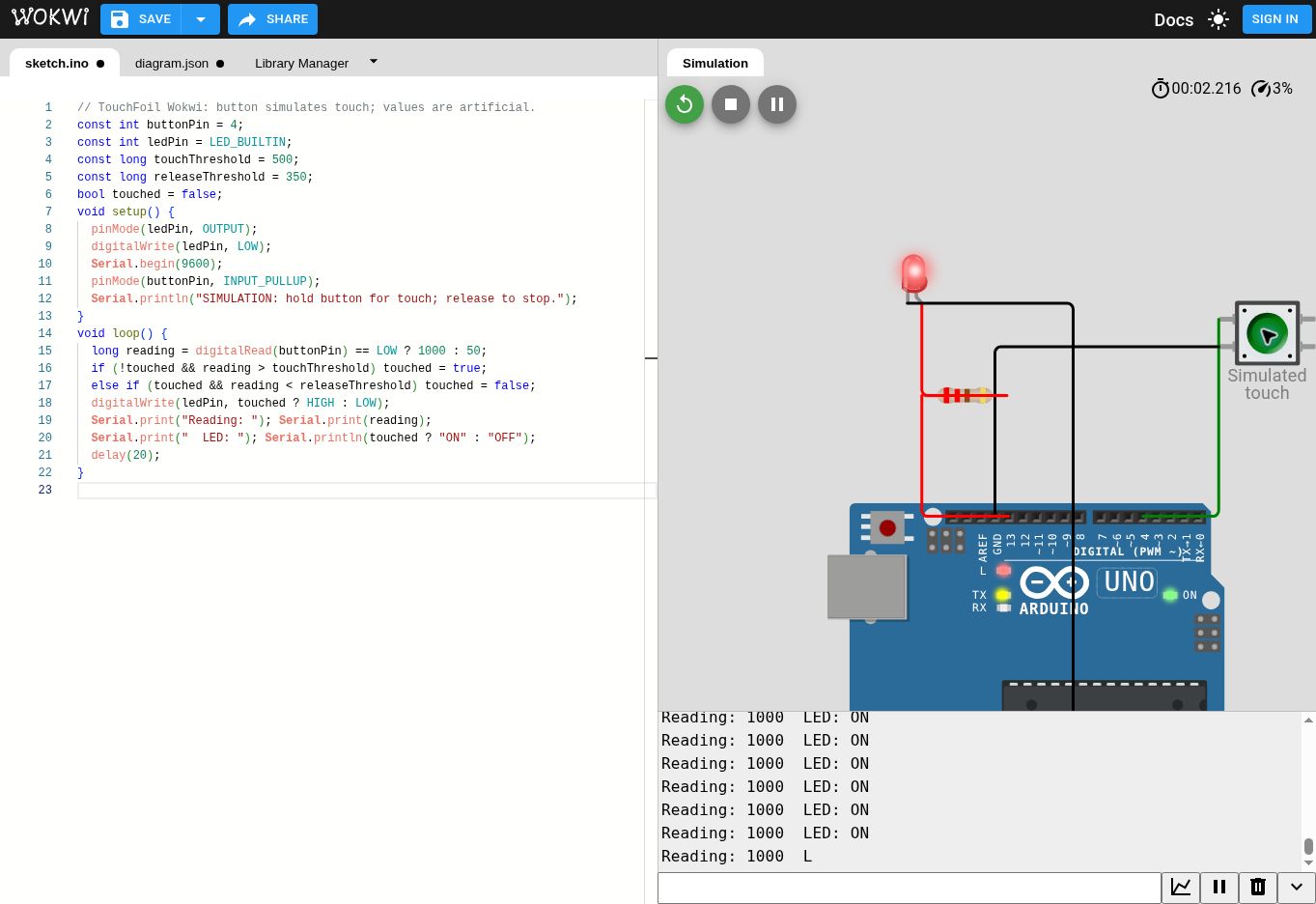
Task: Click the ON power LED on Arduino
Action: [x=1170, y=595]
